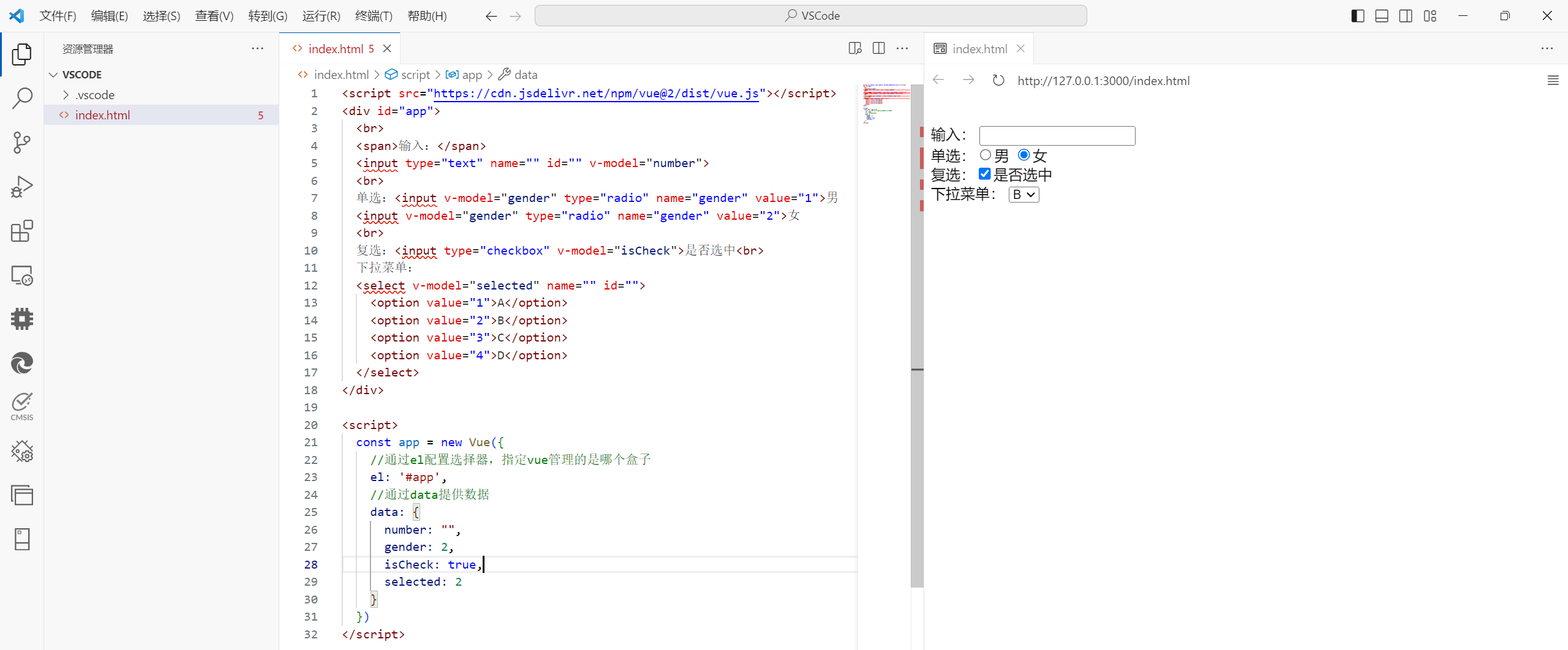Open the stacked windows icon in activity bar
The height and width of the screenshot is (650, 1568).
coord(22,495)
